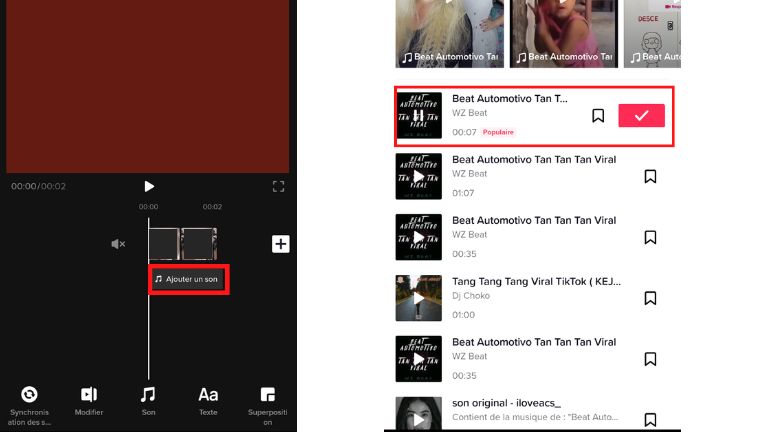Bookmark the last 00:35 Beat Automotivo sound

pos(650,359)
